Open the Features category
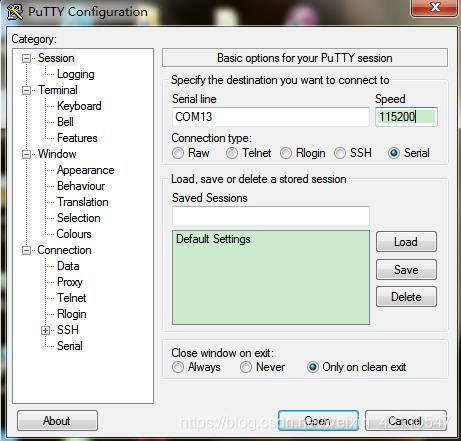 pos(77,138)
